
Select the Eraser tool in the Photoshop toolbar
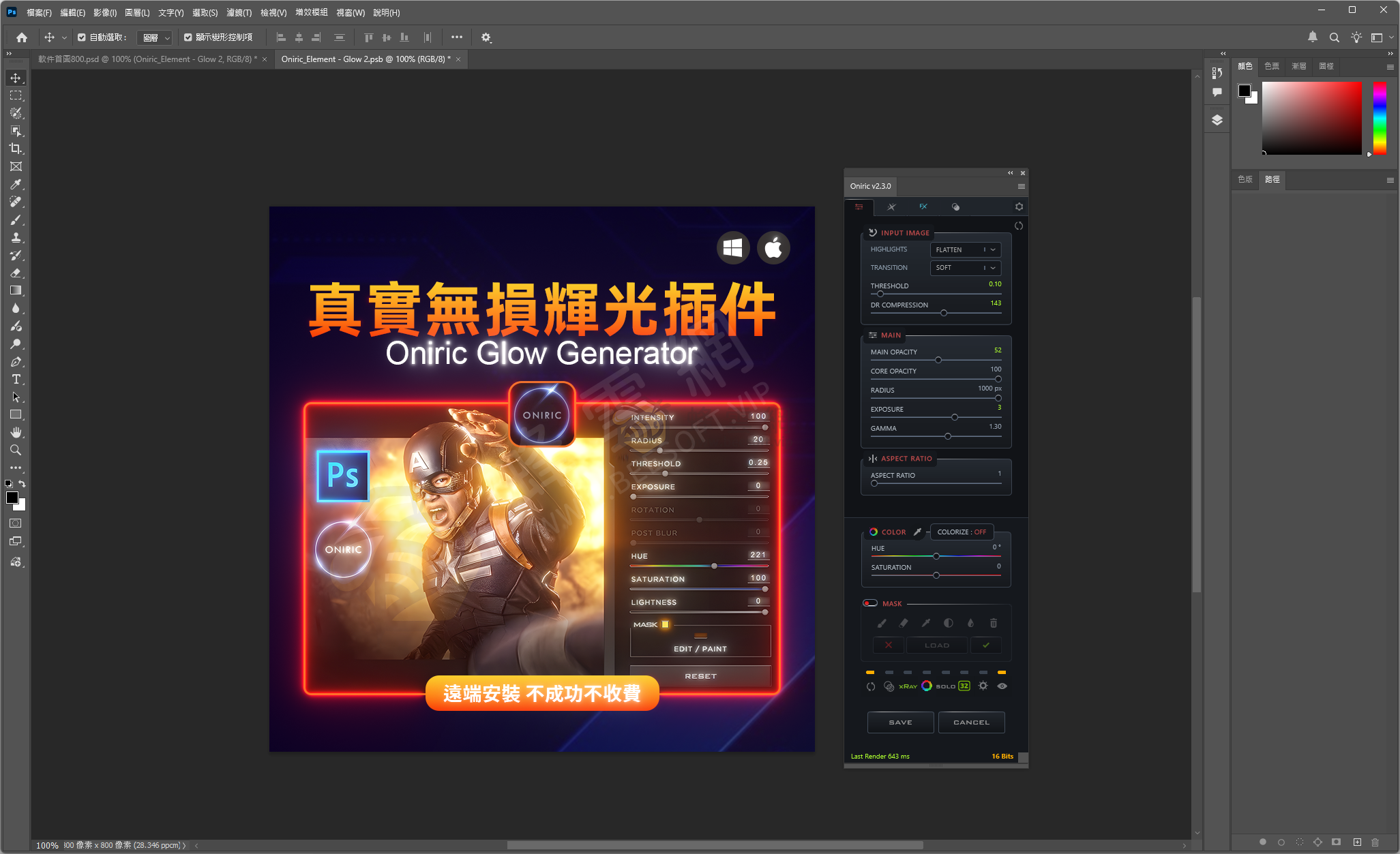coord(16,273)
